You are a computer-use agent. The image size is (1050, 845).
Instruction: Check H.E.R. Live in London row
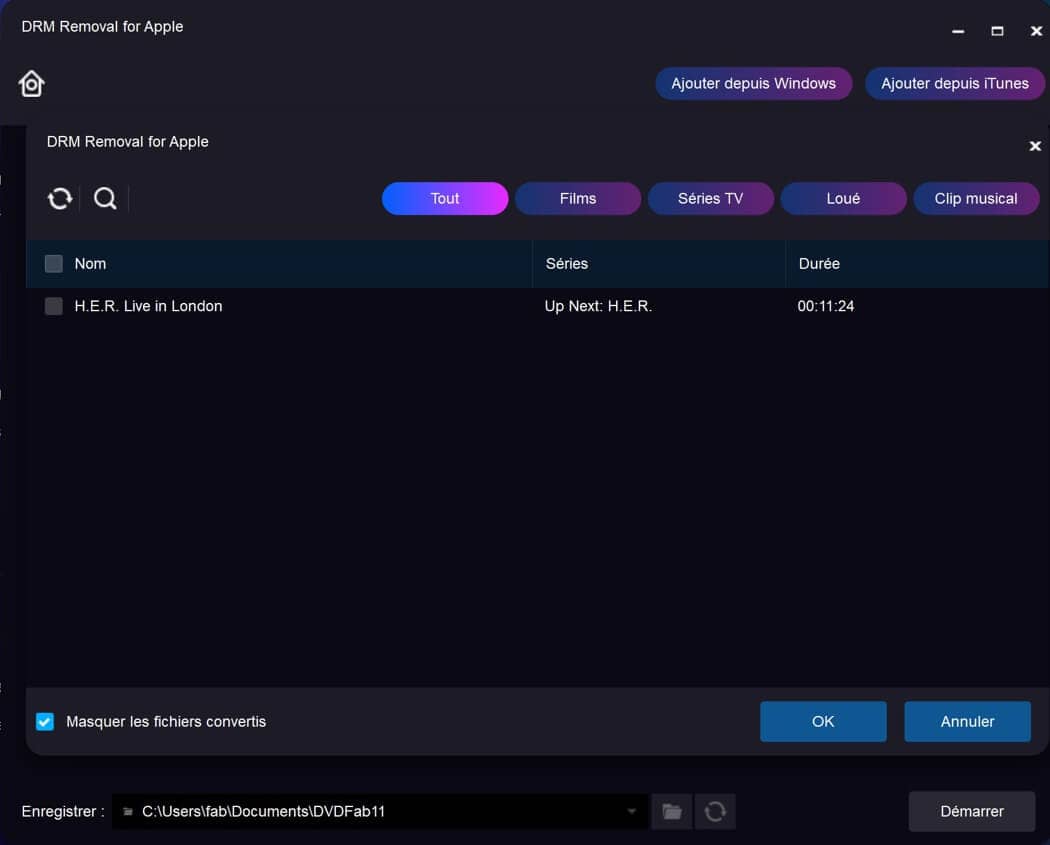pyautogui.click(x=54, y=306)
